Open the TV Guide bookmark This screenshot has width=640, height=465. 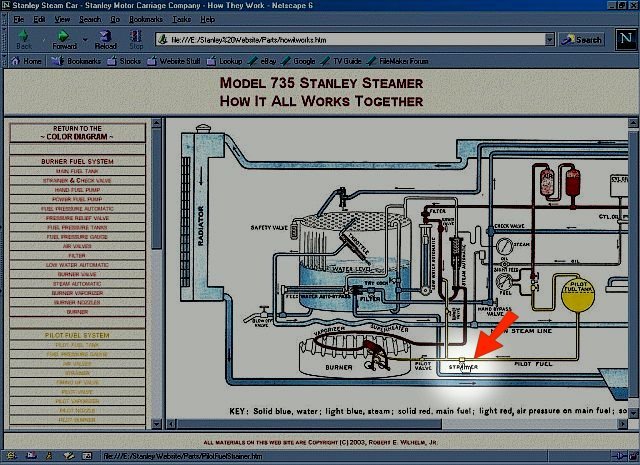pos(341,61)
